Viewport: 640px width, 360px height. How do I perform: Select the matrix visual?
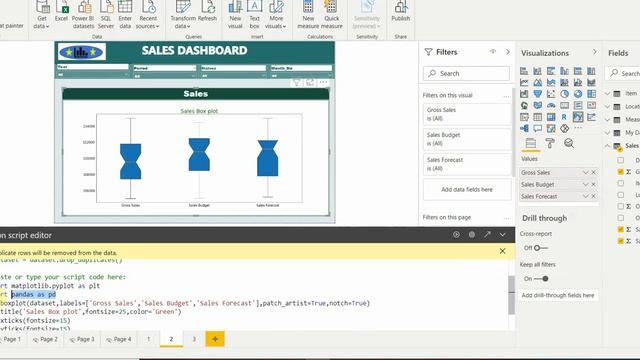551,117
